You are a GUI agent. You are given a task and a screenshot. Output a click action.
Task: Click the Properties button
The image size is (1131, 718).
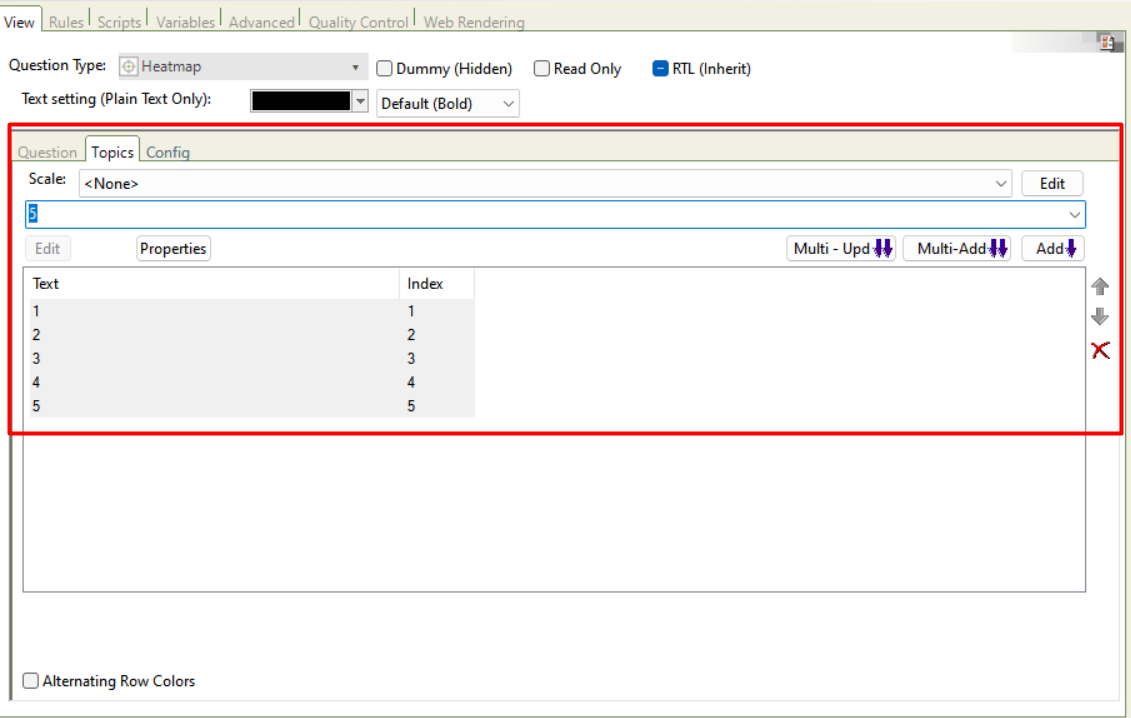pyautogui.click(x=173, y=249)
